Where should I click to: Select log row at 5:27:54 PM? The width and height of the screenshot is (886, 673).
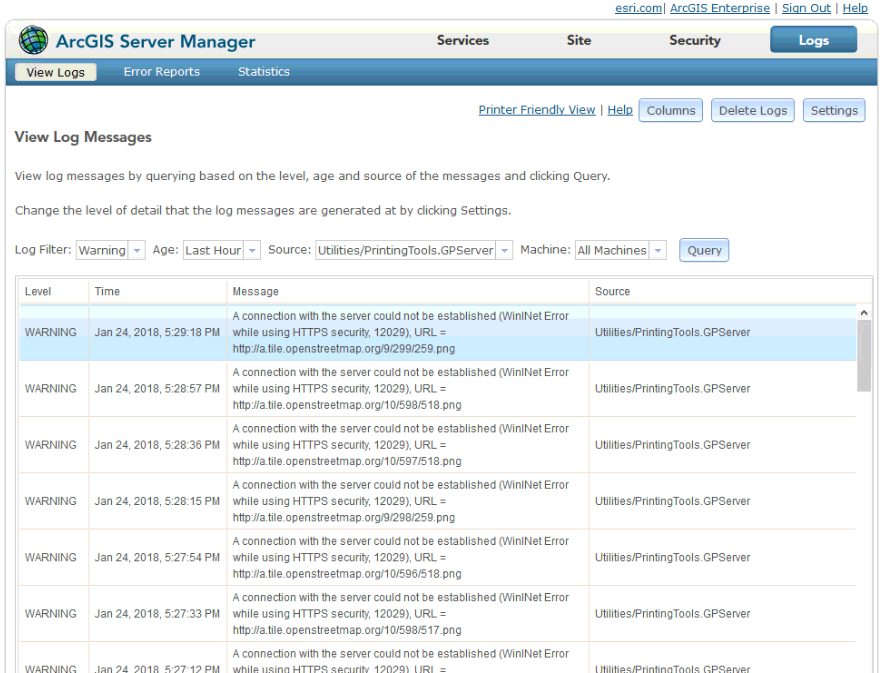pyautogui.click(x=438, y=558)
